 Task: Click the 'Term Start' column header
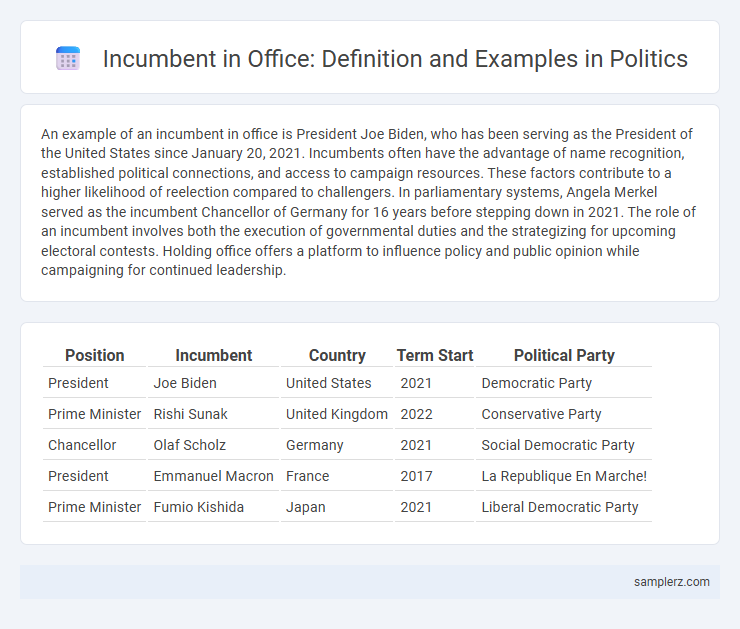click(x=435, y=355)
